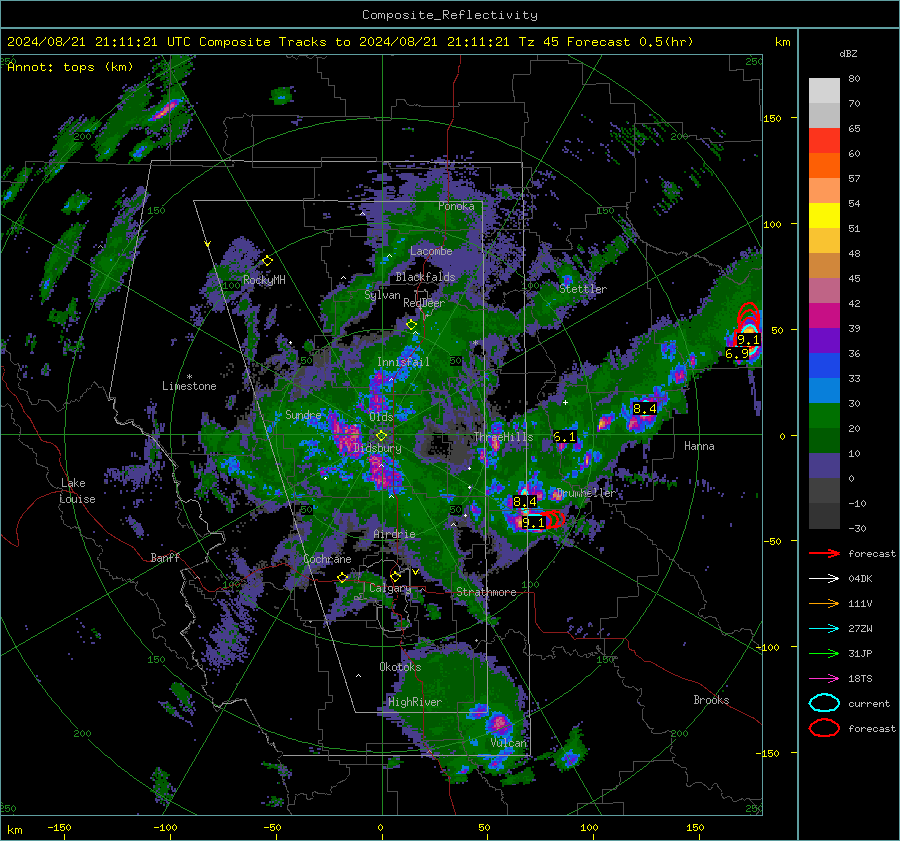
Task: Click the dBZ legend heading
Action: [848, 54]
